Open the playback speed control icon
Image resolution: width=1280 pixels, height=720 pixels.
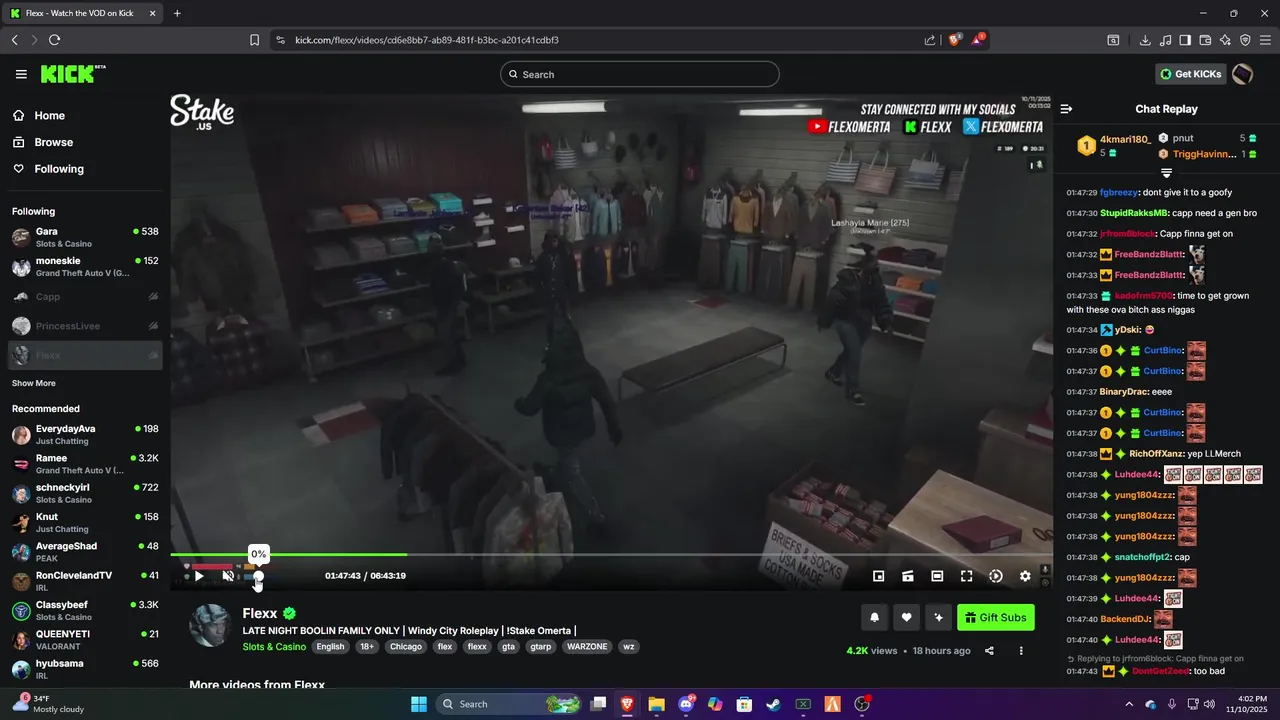click(x=996, y=576)
